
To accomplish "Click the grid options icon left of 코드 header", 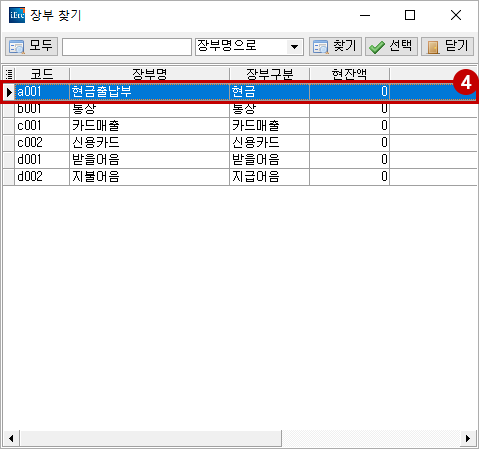I will [9, 74].
